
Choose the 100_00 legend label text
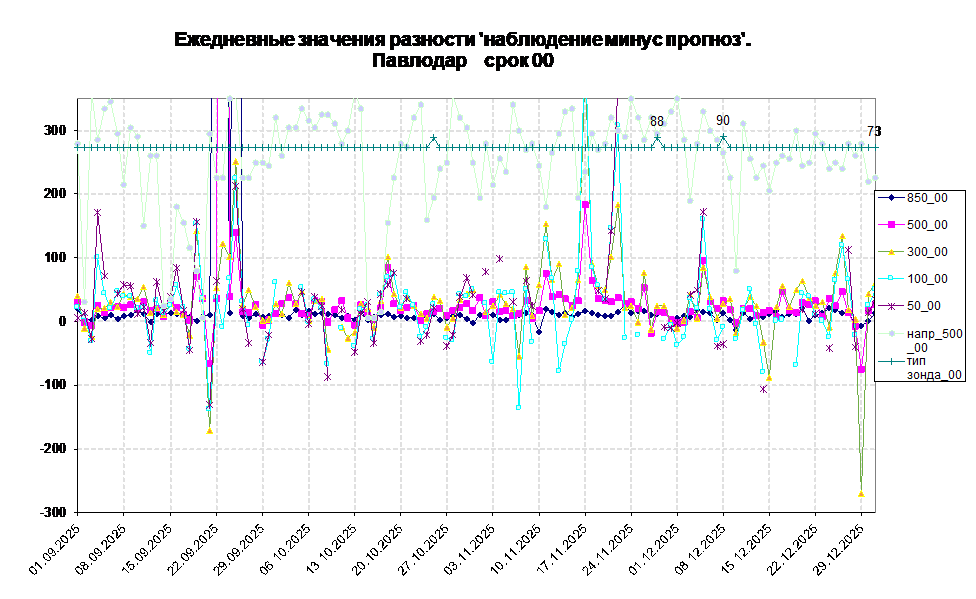[x=927, y=279]
